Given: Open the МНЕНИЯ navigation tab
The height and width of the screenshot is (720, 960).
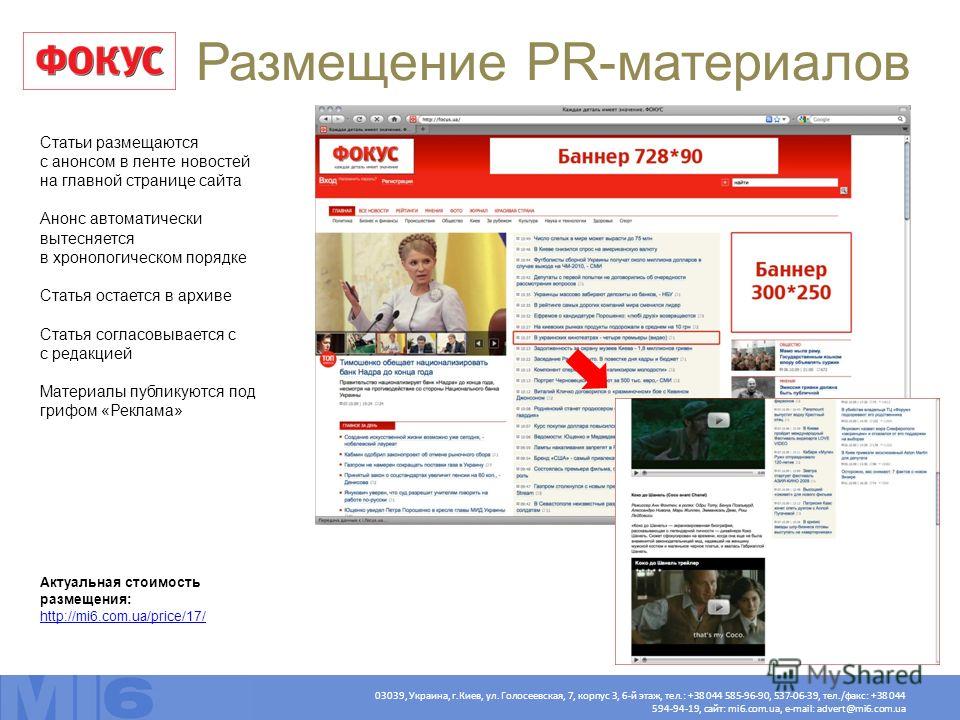Looking at the screenshot, I should [x=433, y=211].
